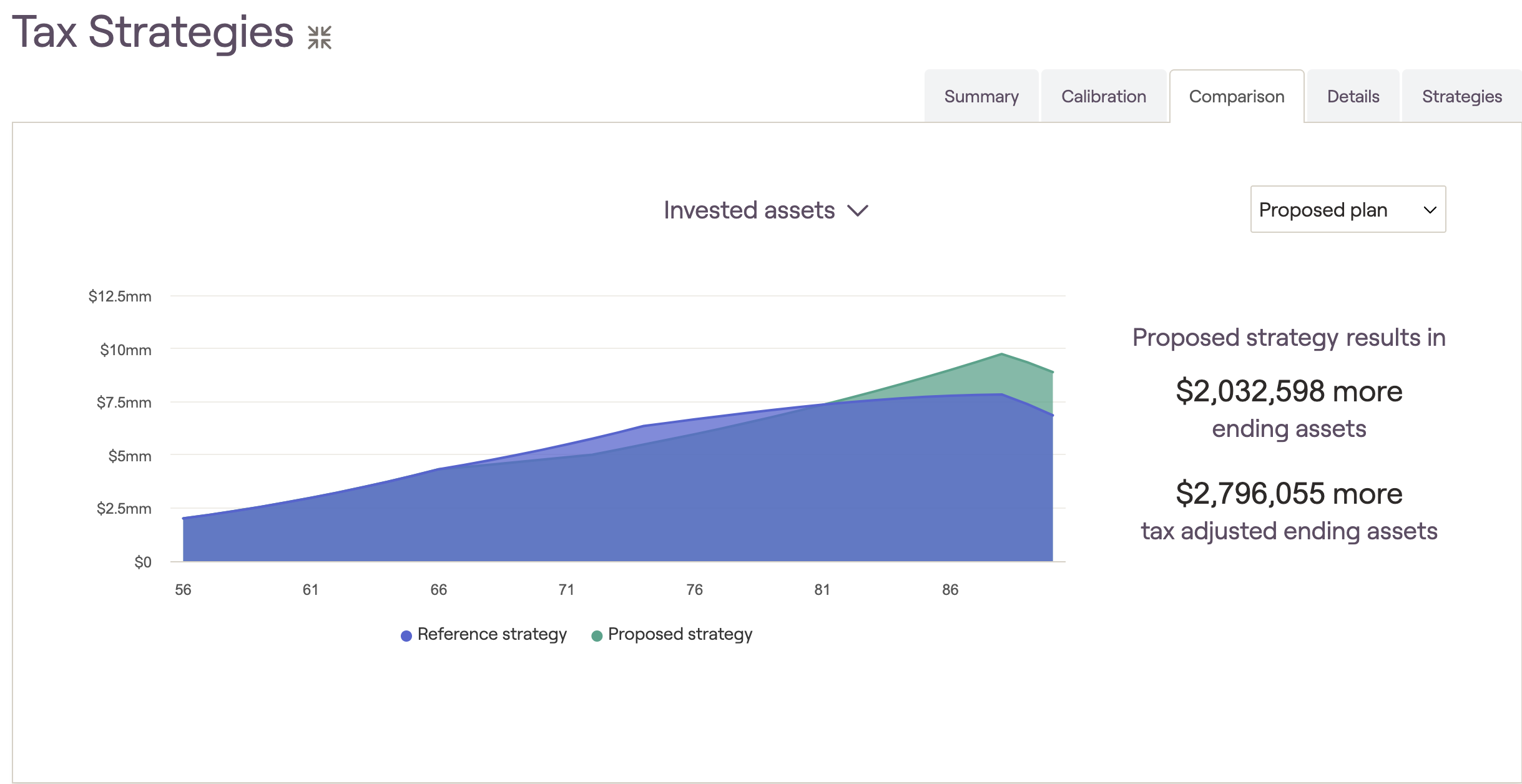
Task: Collapse the Tax Strategies panel icon
Action: click(x=319, y=37)
